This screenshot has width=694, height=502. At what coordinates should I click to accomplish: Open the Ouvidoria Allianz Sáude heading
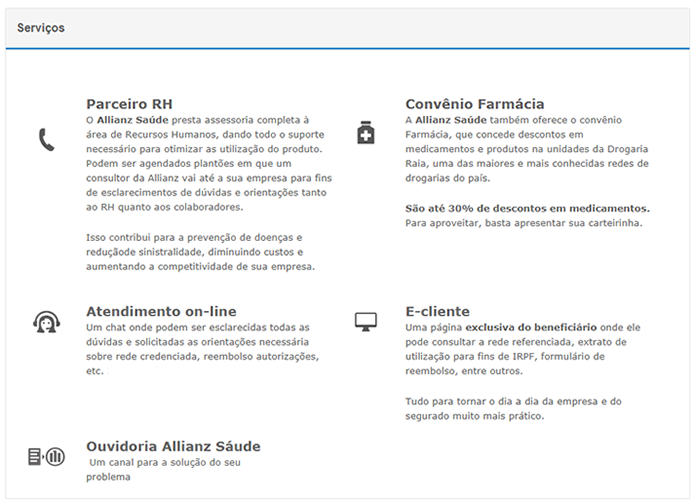173,446
